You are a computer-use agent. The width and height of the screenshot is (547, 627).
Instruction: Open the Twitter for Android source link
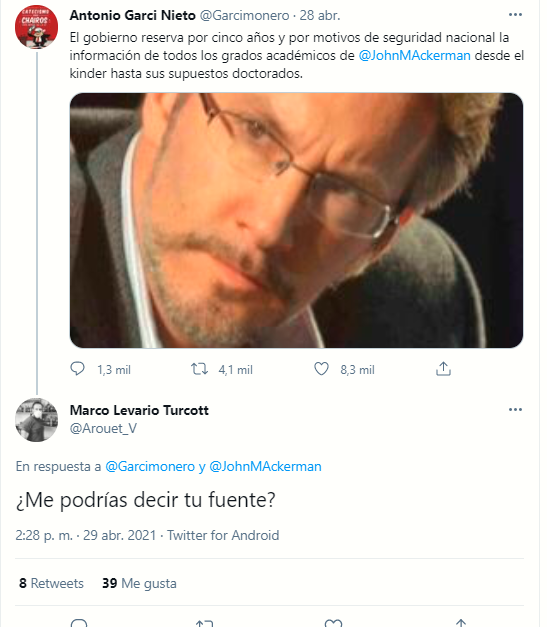click(223, 535)
